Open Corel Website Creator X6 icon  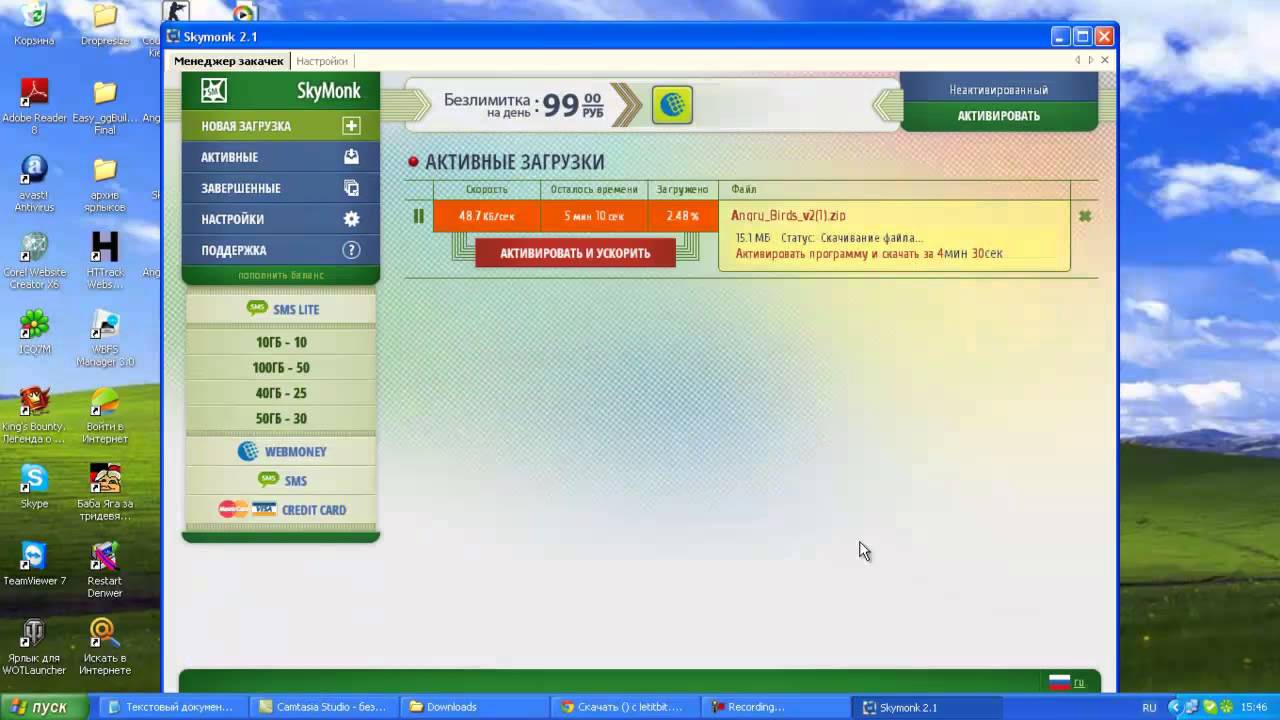point(34,261)
